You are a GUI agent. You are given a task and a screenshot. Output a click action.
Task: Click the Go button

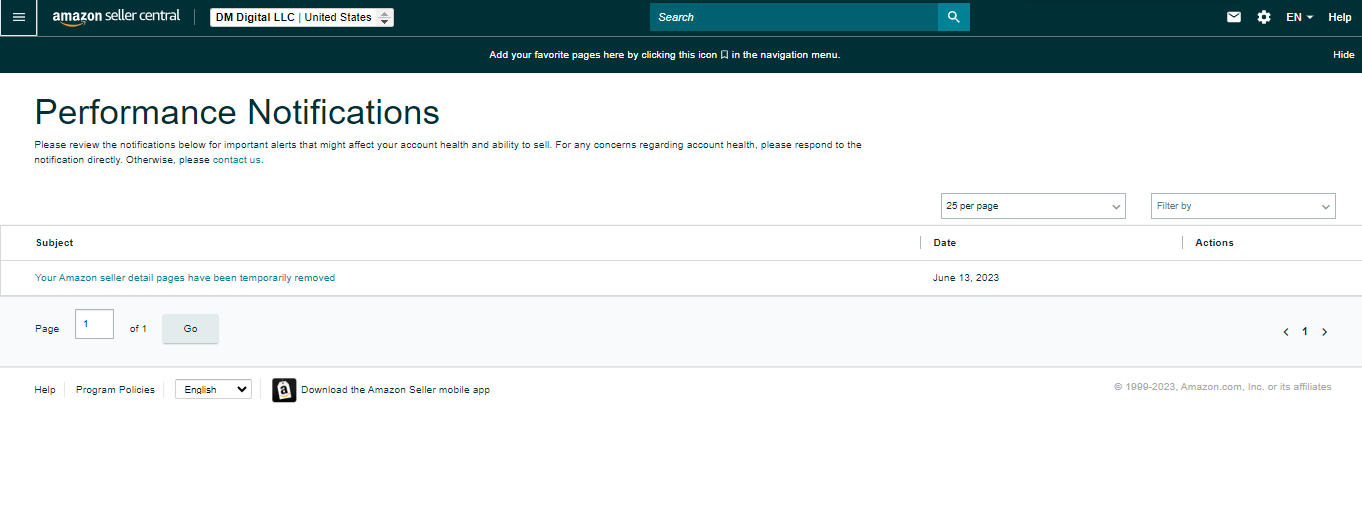[190, 329]
